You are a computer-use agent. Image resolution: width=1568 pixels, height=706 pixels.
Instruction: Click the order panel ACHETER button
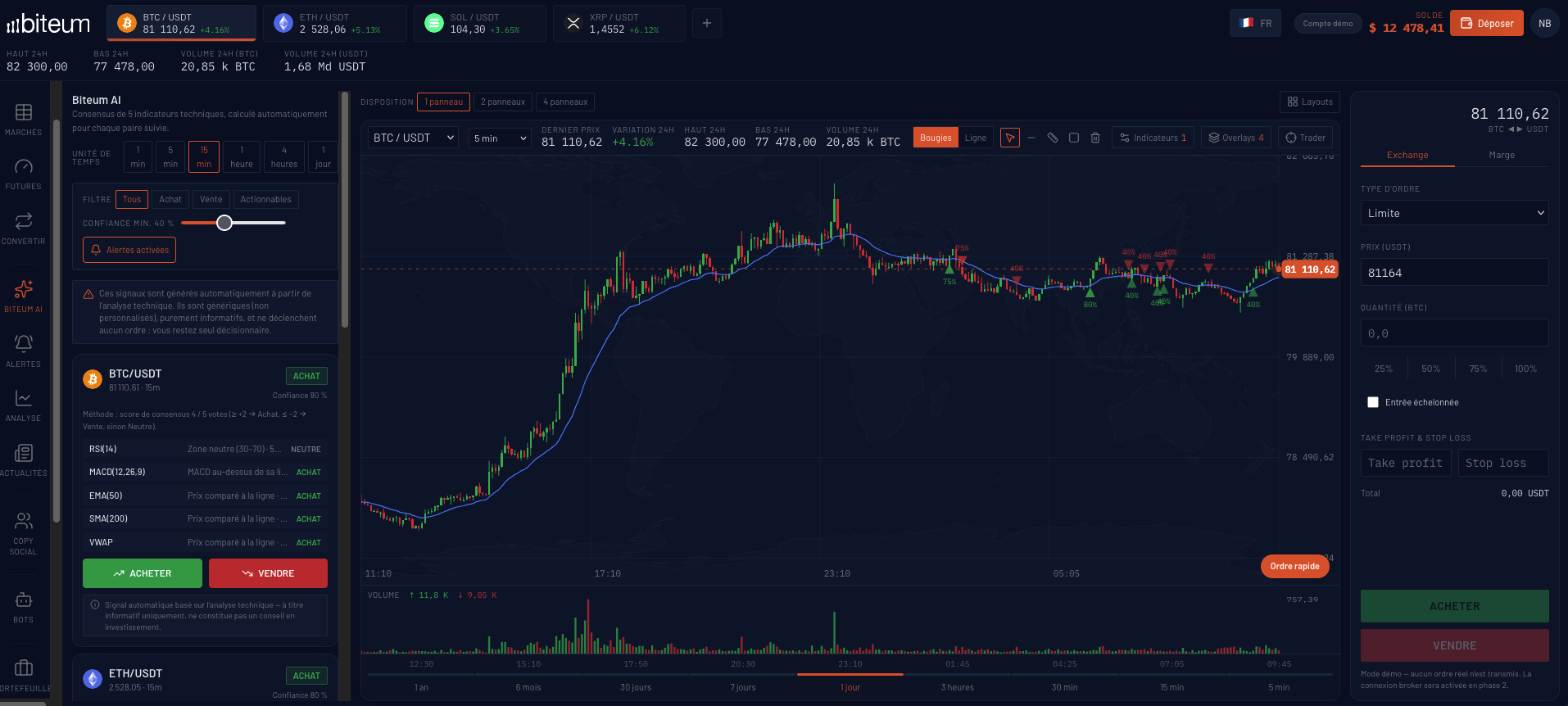pos(1455,606)
